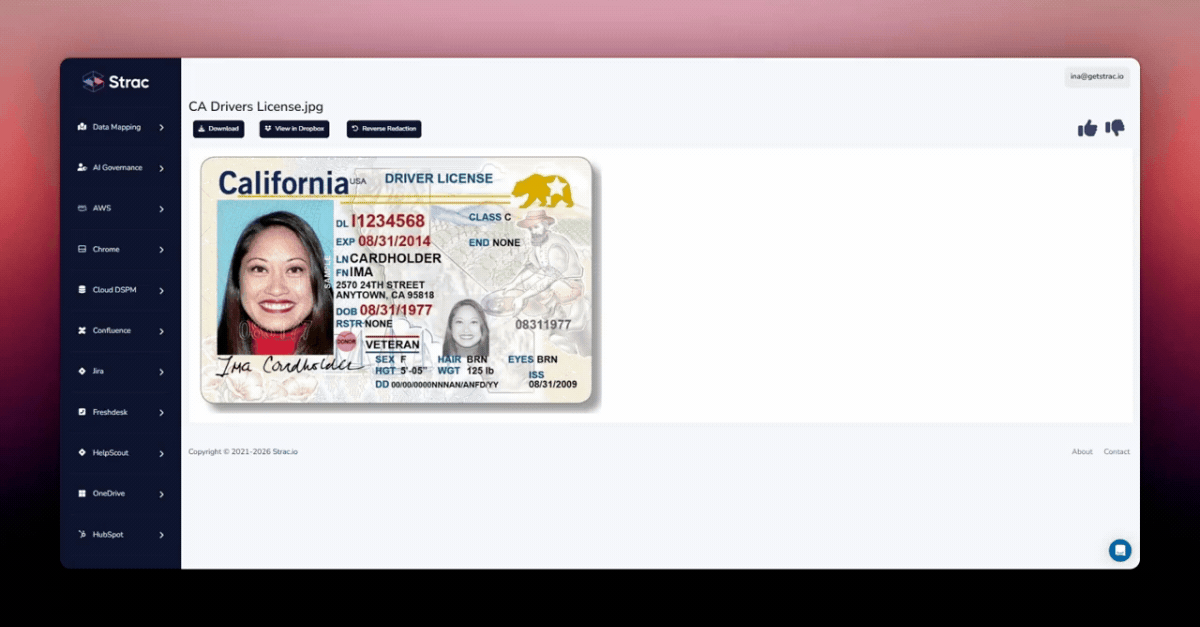
Task: Click the Strac logo icon
Action: pos(93,81)
